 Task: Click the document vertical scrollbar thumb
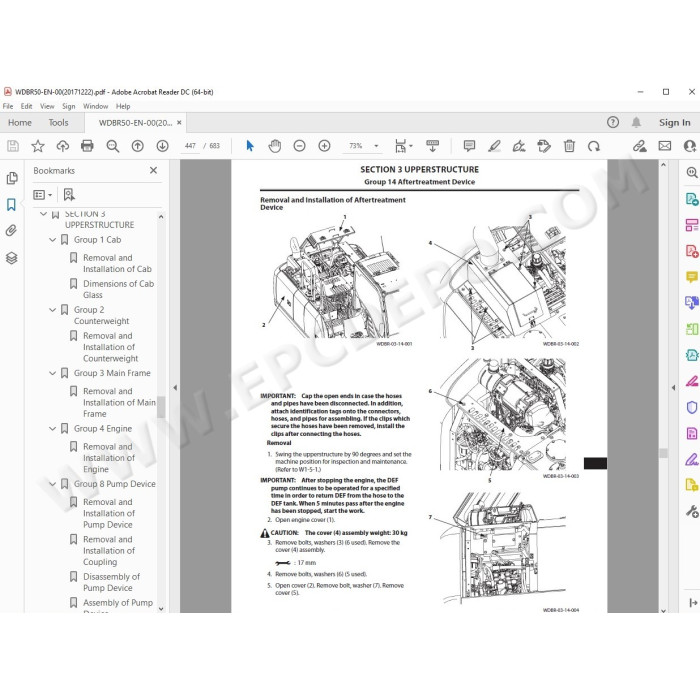pos(663,453)
